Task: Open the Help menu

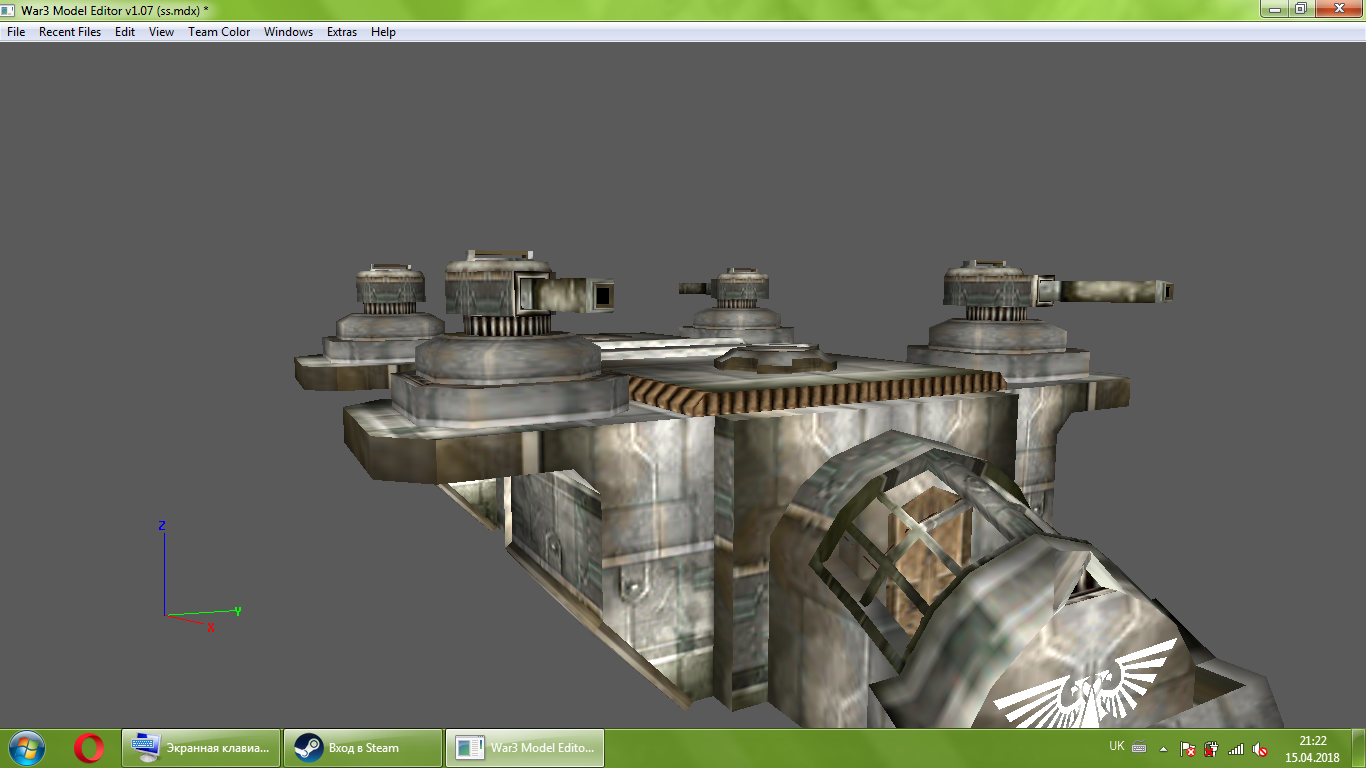Action: tap(383, 32)
